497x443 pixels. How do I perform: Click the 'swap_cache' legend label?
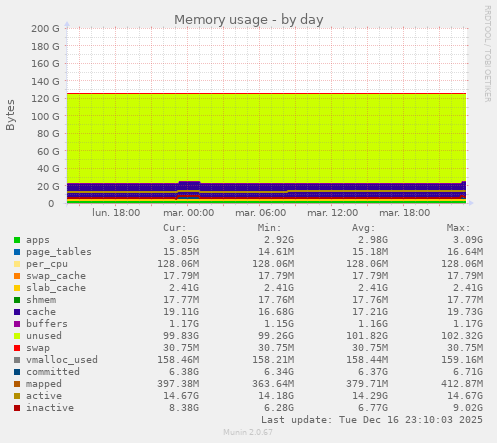[56, 276]
